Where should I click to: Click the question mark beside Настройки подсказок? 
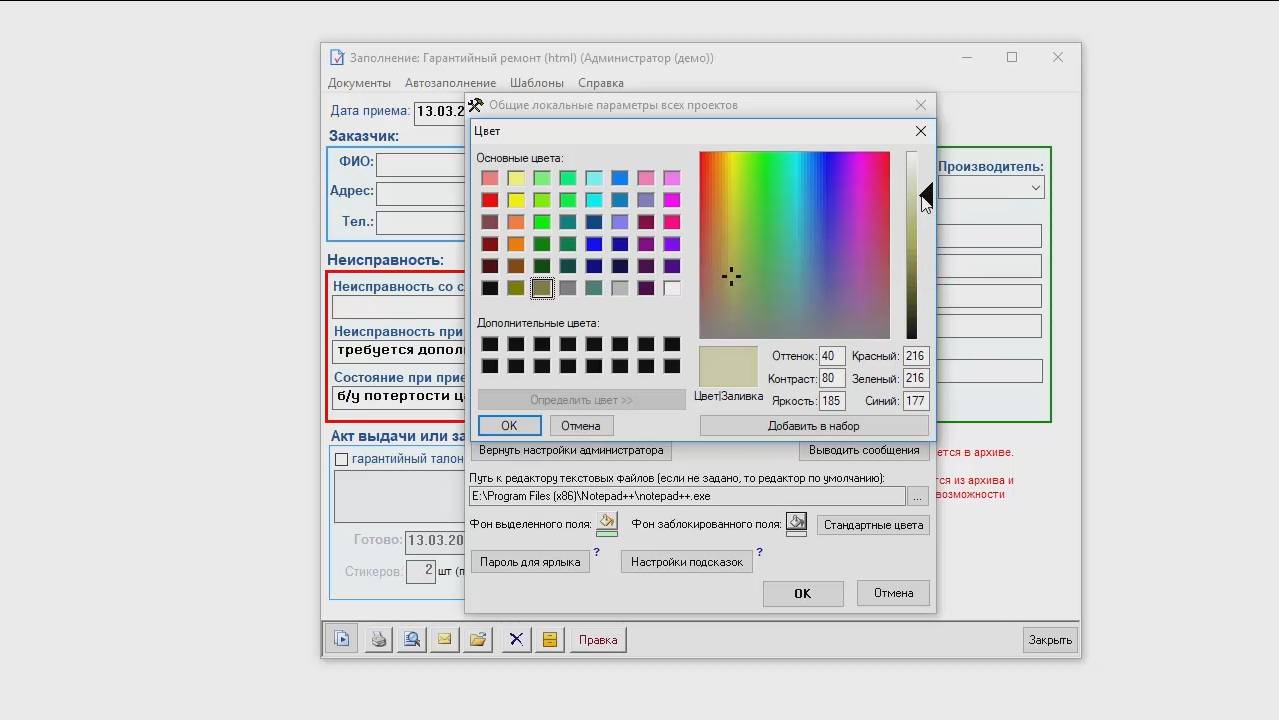coord(759,552)
